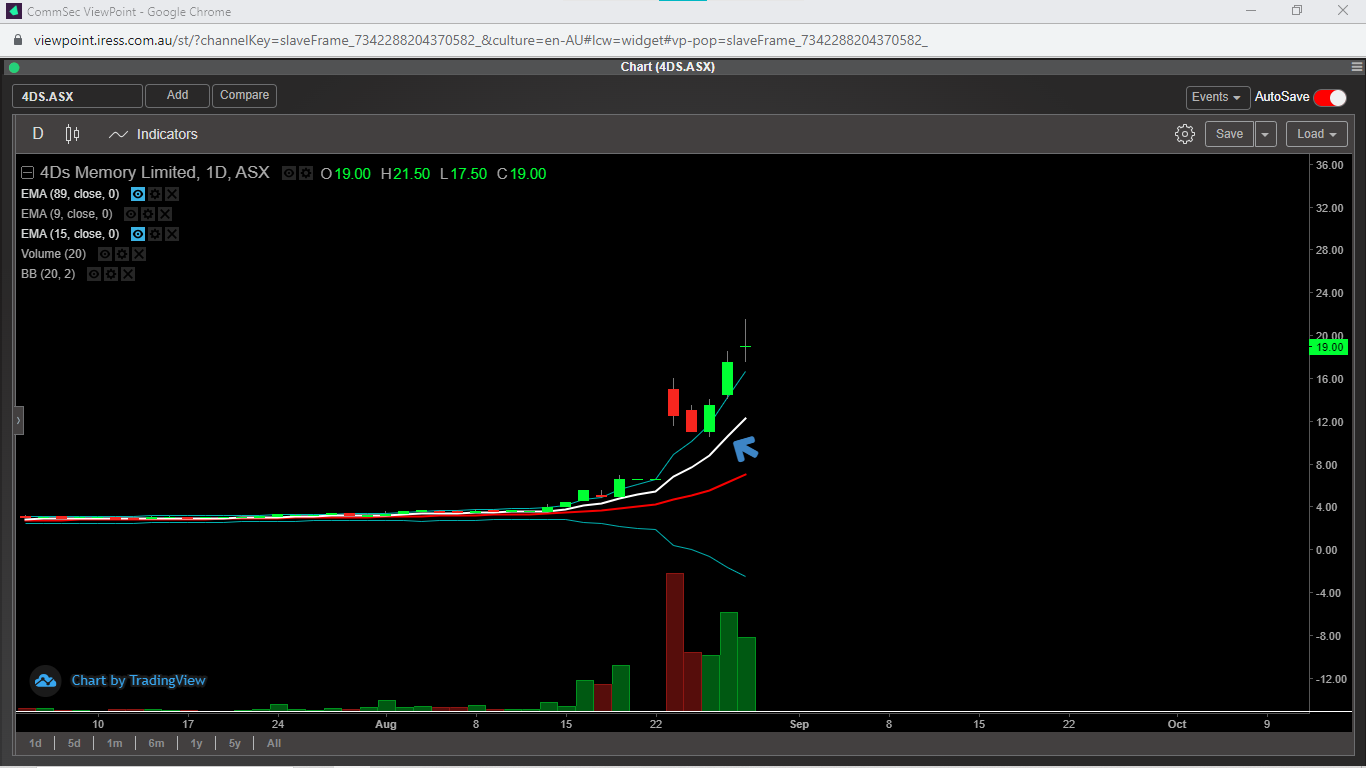Click the 4Ds Memory Limited, 1D, ASX title
Viewport: 1366px width, 768px height.
tap(155, 173)
